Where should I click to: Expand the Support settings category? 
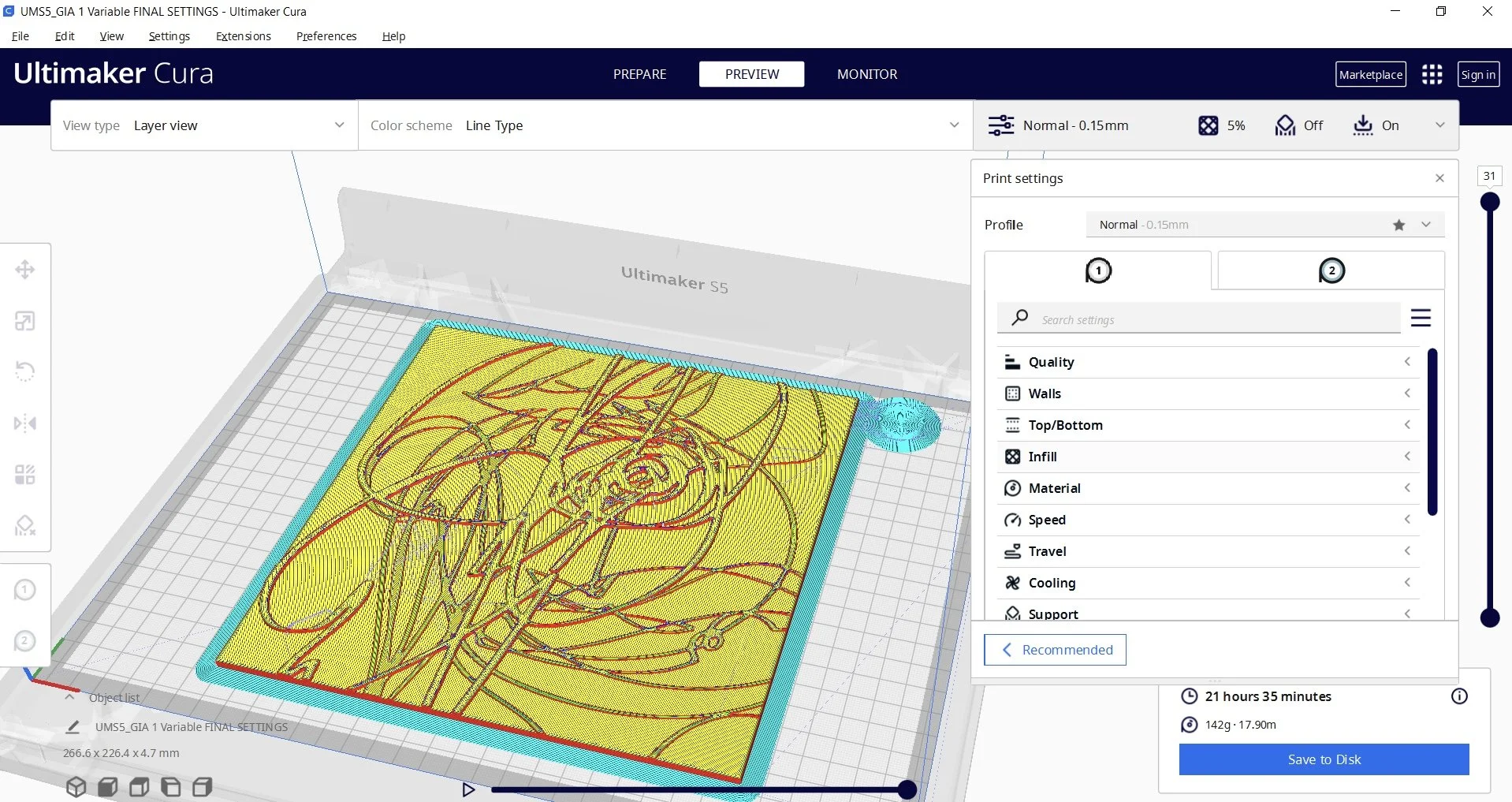click(1208, 612)
